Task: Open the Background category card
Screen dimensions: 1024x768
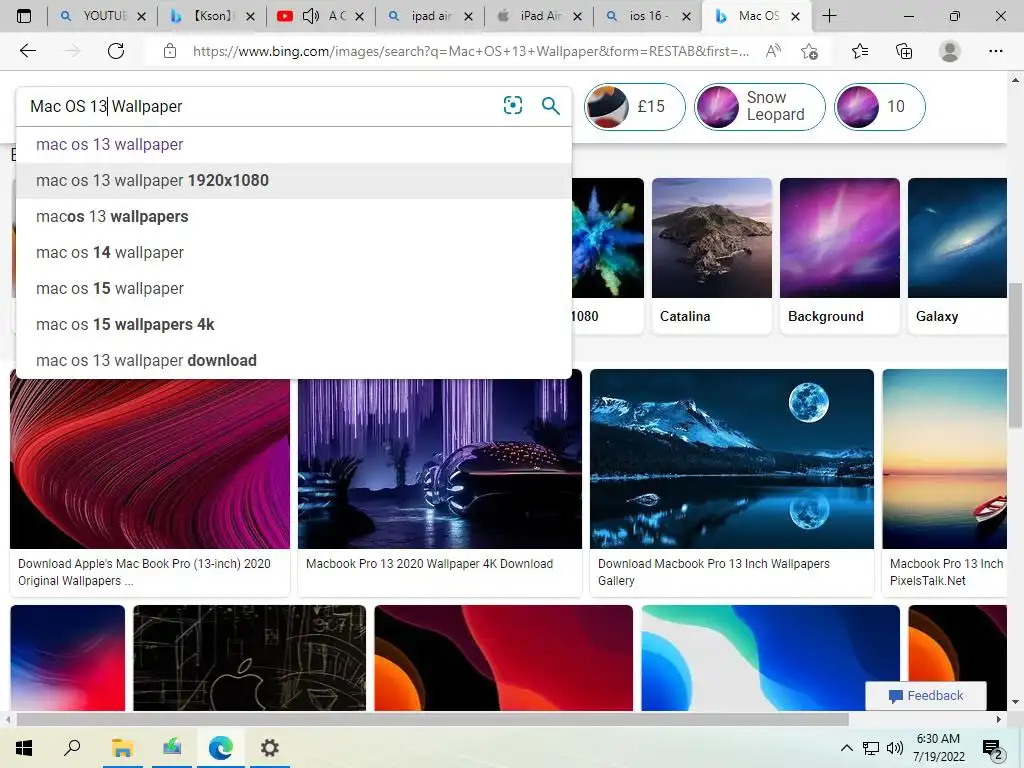Action: click(x=840, y=256)
